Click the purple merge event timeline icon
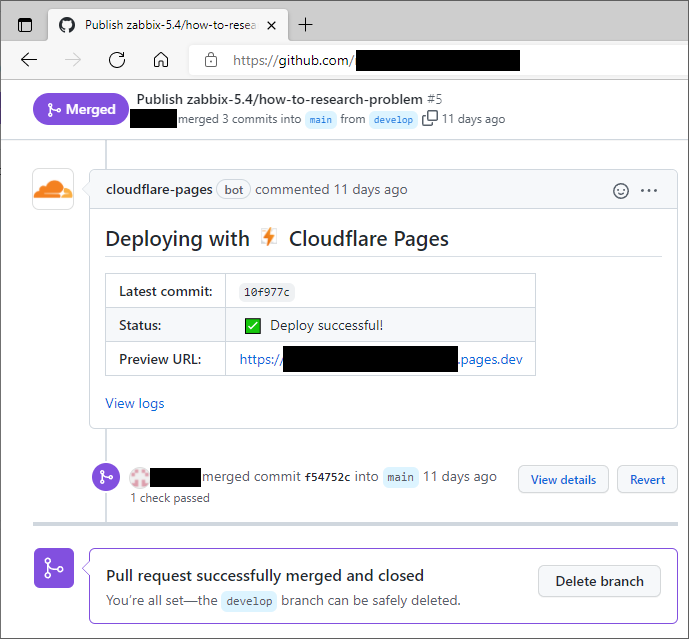Viewport: 689px width, 639px height. [106, 477]
